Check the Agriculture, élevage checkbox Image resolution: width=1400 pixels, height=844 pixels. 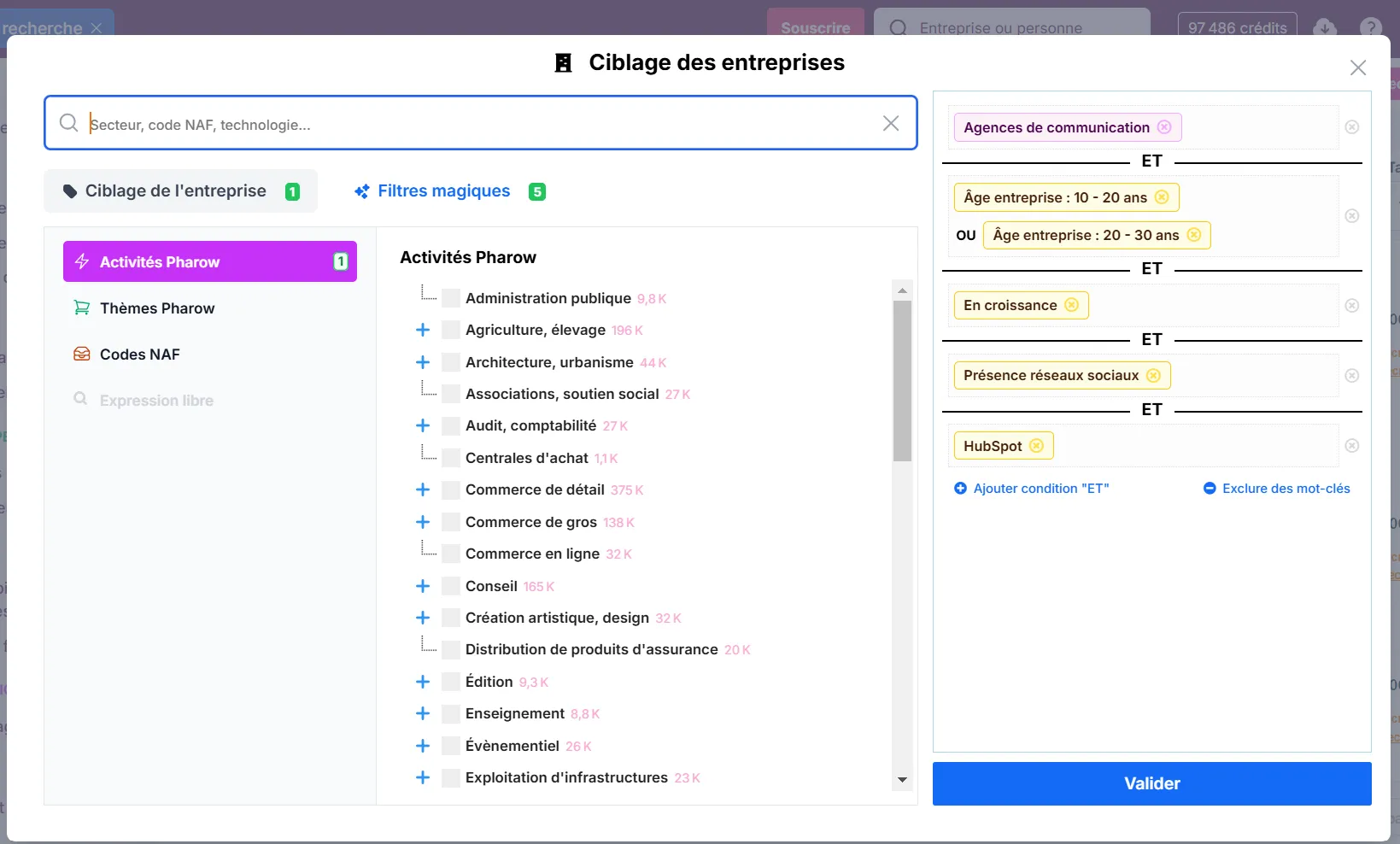451,330
